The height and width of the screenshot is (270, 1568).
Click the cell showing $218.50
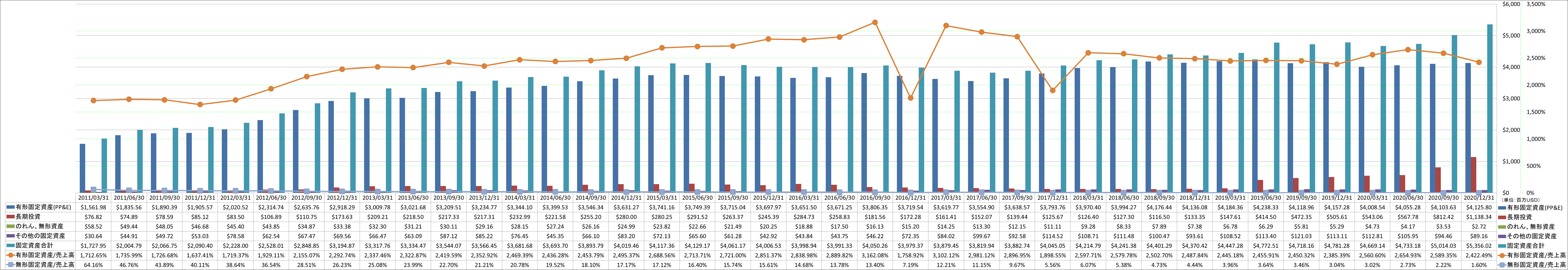413,216
